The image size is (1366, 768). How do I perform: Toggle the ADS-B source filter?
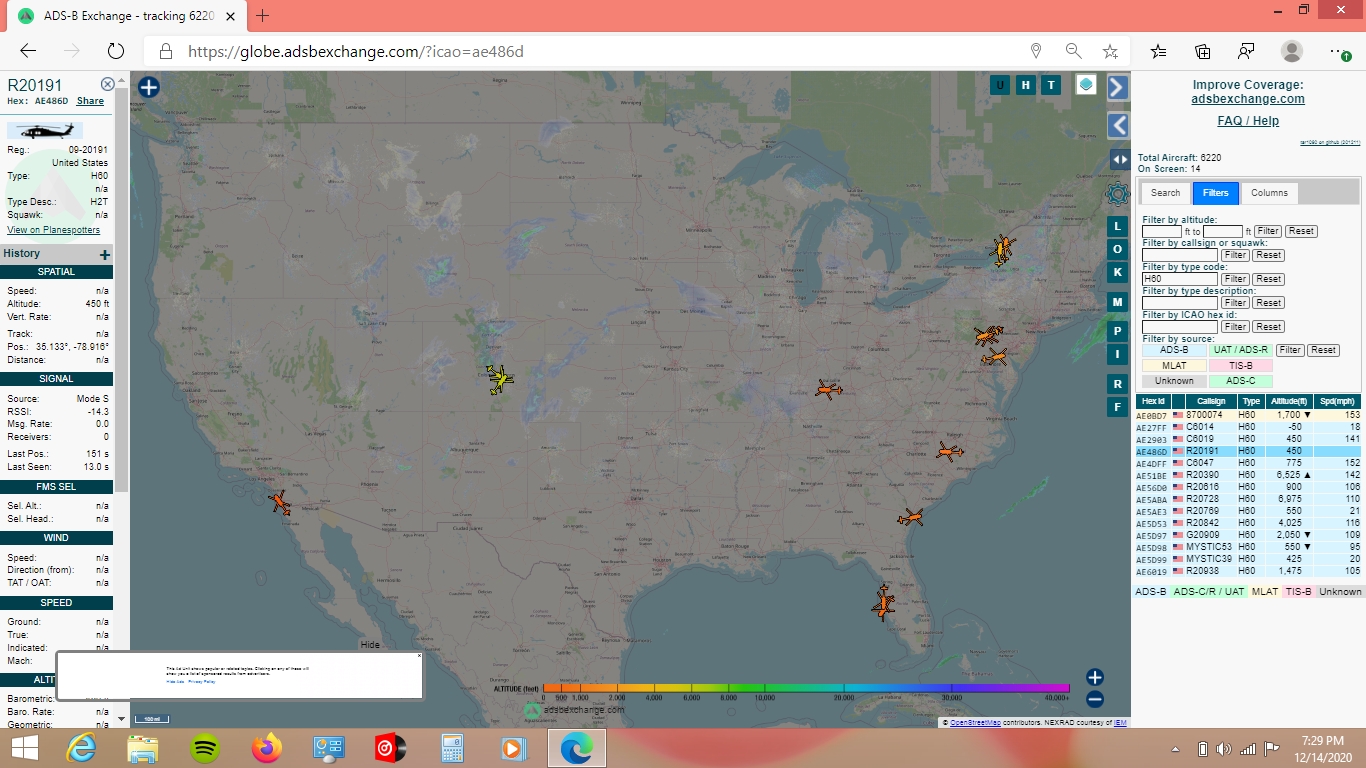[1174, 350]
